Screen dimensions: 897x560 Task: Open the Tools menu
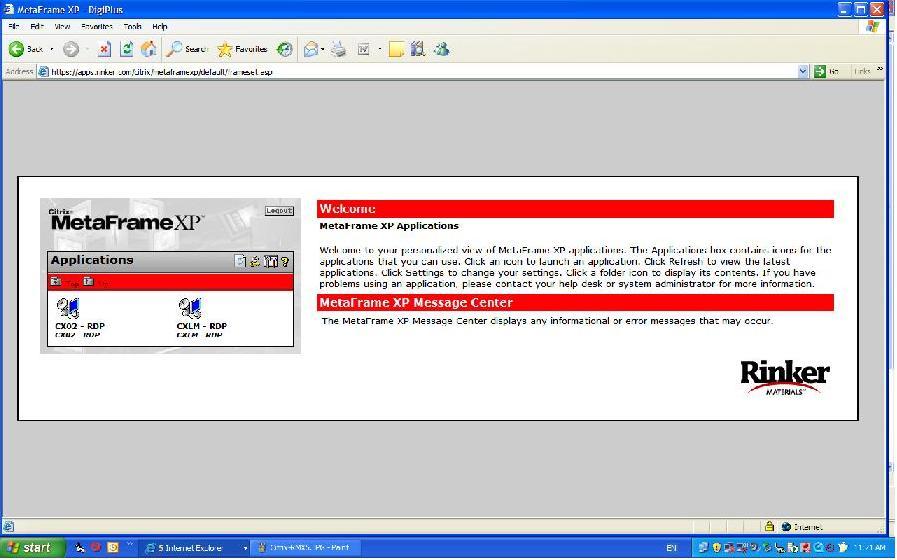[x=132, y=26]
